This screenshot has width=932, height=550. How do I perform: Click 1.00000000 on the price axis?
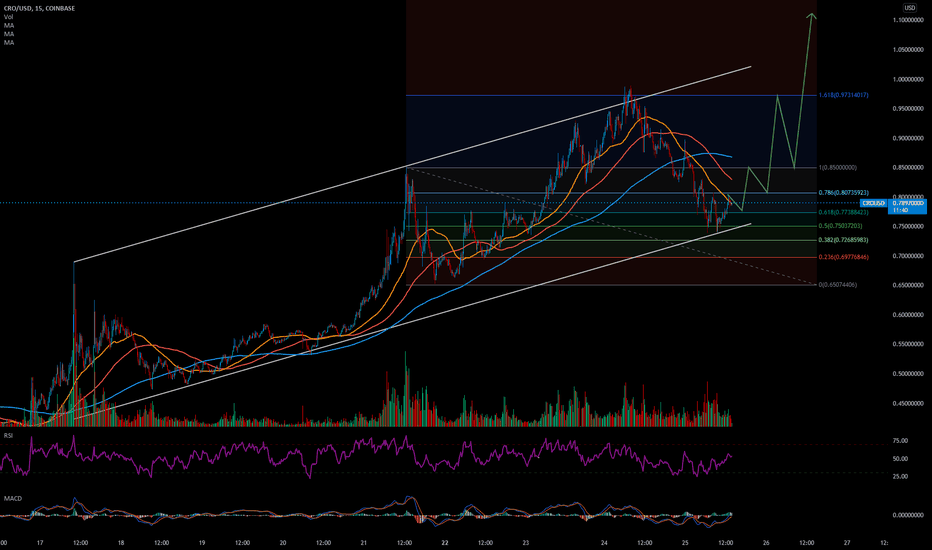[908, 80]
